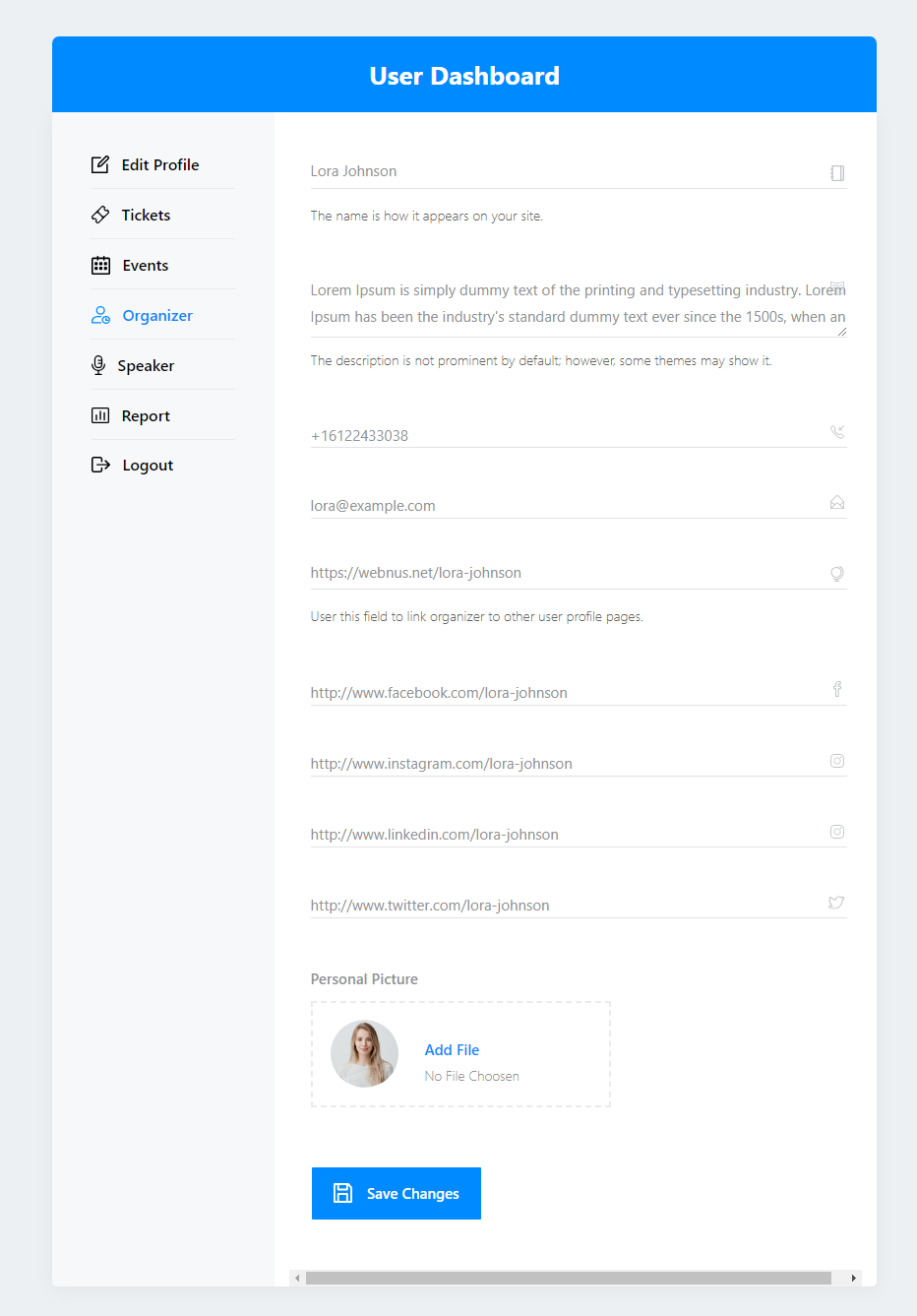
Task: Click the Report chart icon
Action: tap(100, 415)
